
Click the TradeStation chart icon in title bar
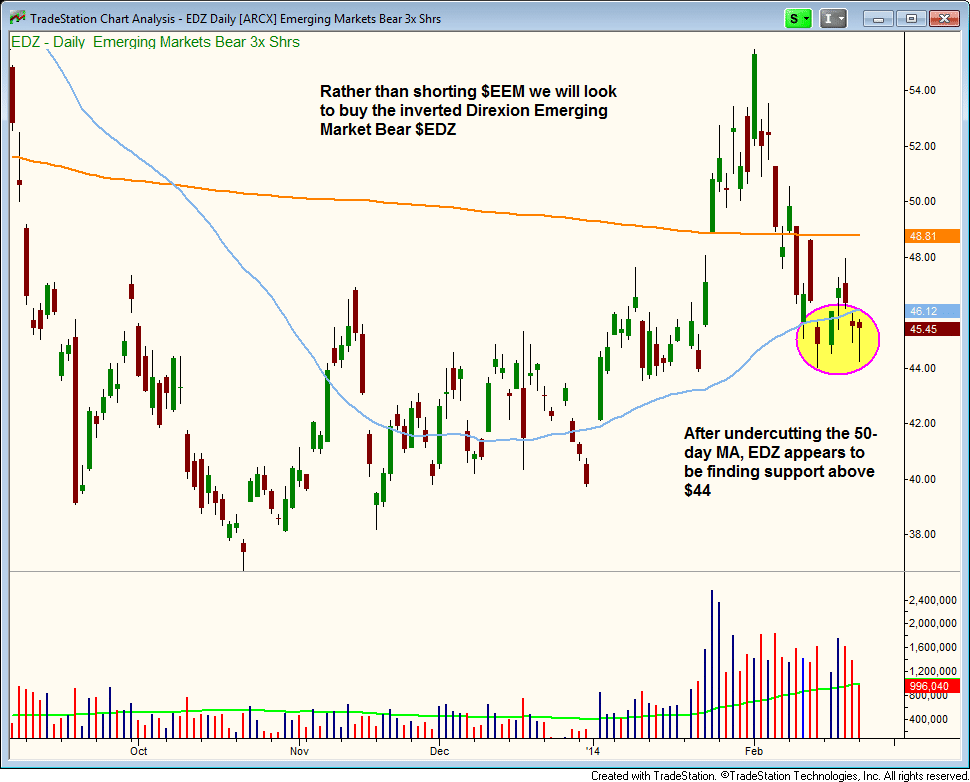tap(15, 17)
